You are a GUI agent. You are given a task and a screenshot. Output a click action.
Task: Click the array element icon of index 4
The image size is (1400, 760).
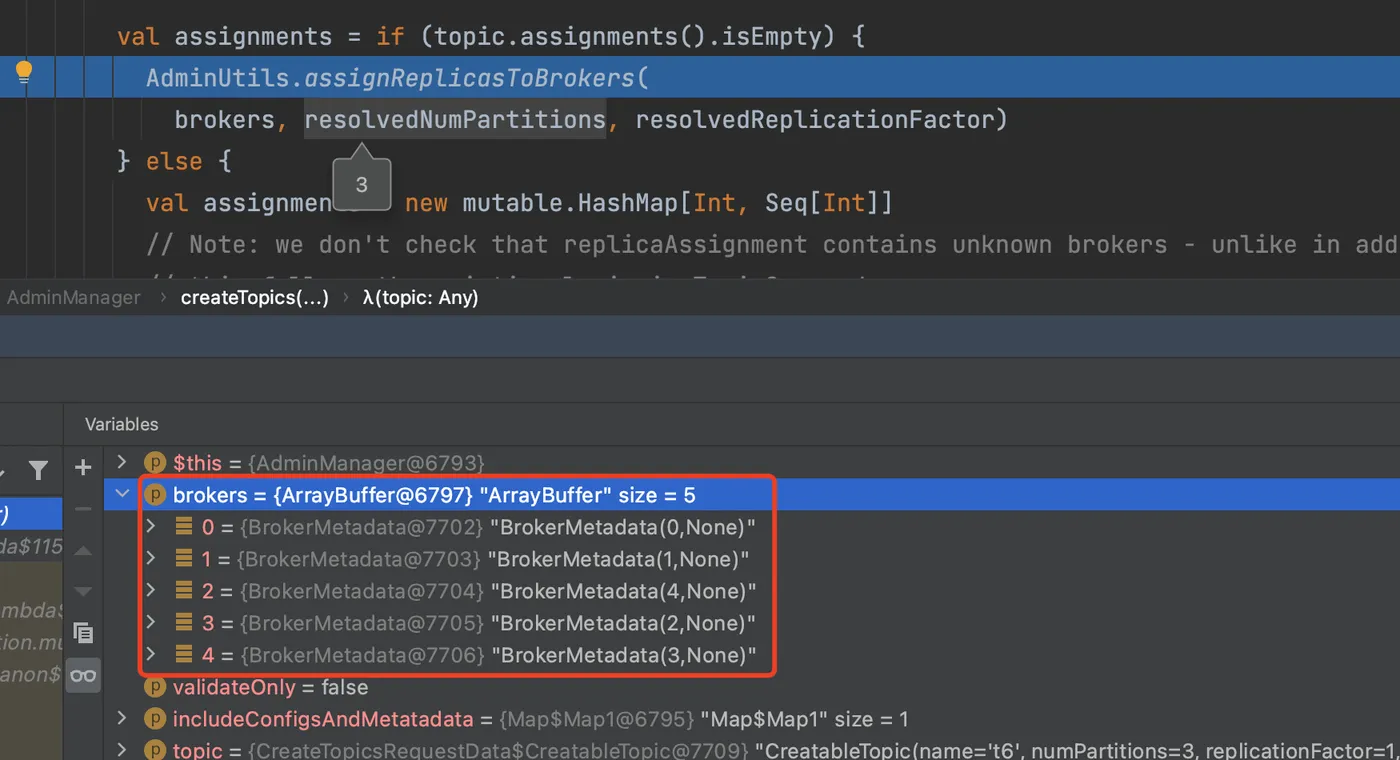(184, 654)
